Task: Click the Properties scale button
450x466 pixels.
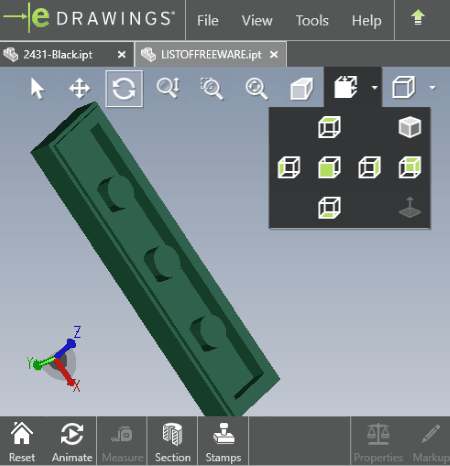Action: coord(378,442)
